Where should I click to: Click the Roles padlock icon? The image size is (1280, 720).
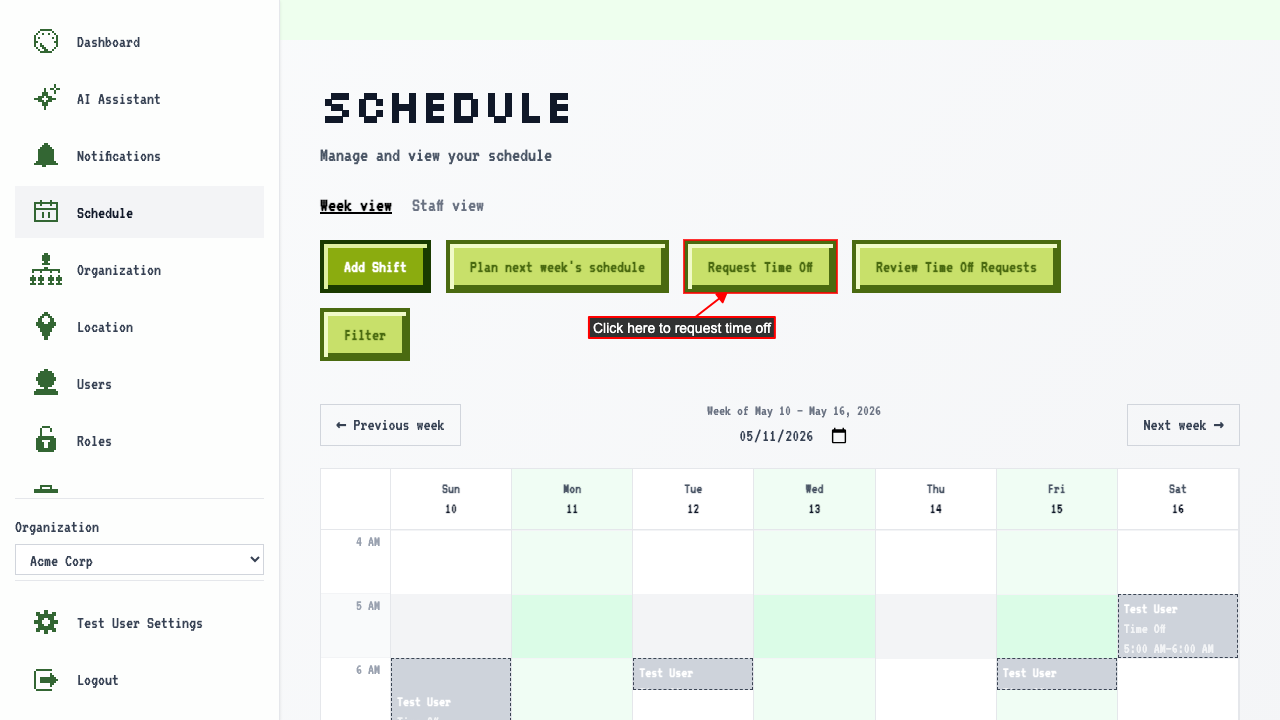46,440
